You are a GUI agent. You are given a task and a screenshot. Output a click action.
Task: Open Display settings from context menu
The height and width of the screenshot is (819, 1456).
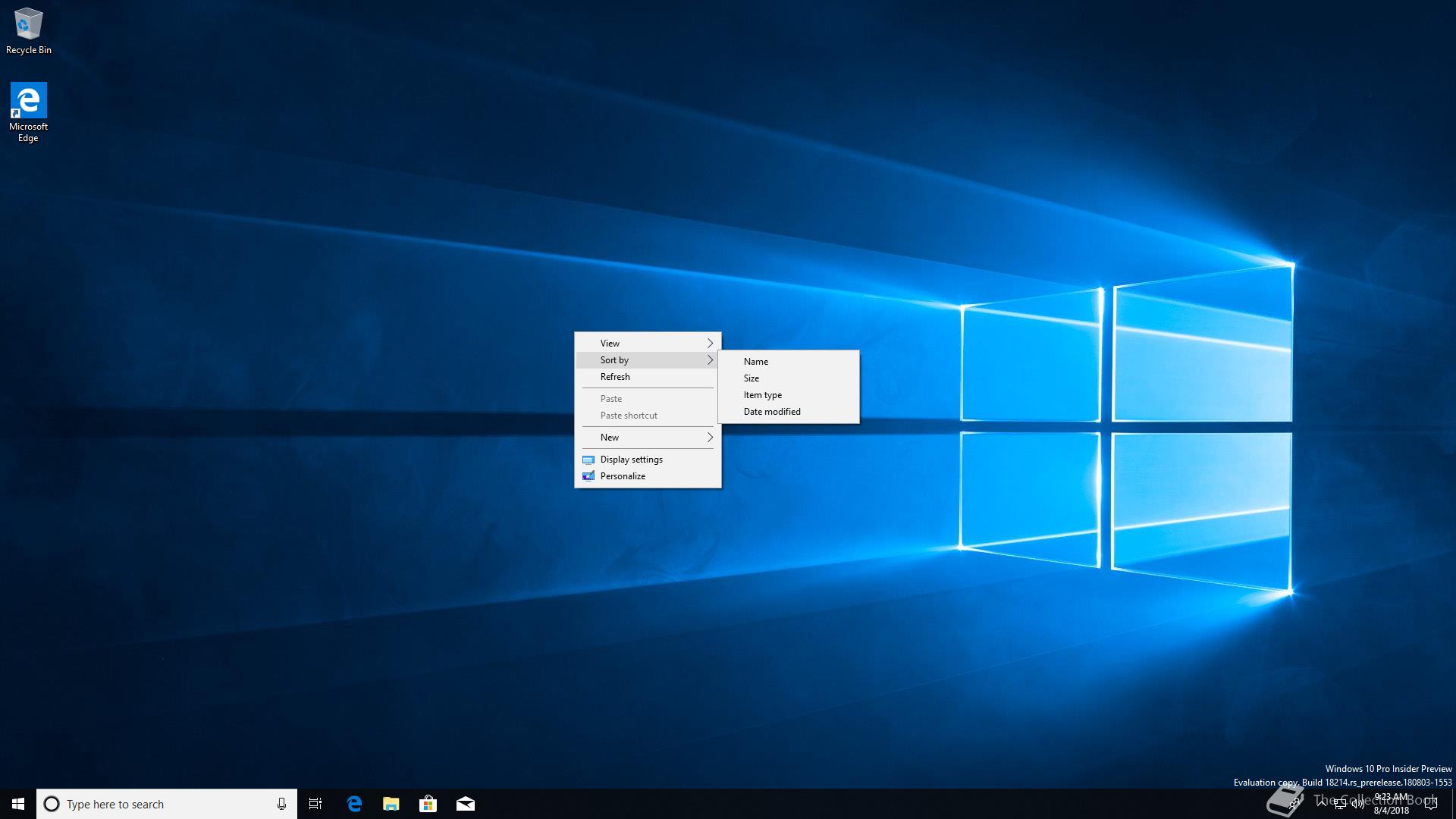pyautogui.click(x=648, y=460)
